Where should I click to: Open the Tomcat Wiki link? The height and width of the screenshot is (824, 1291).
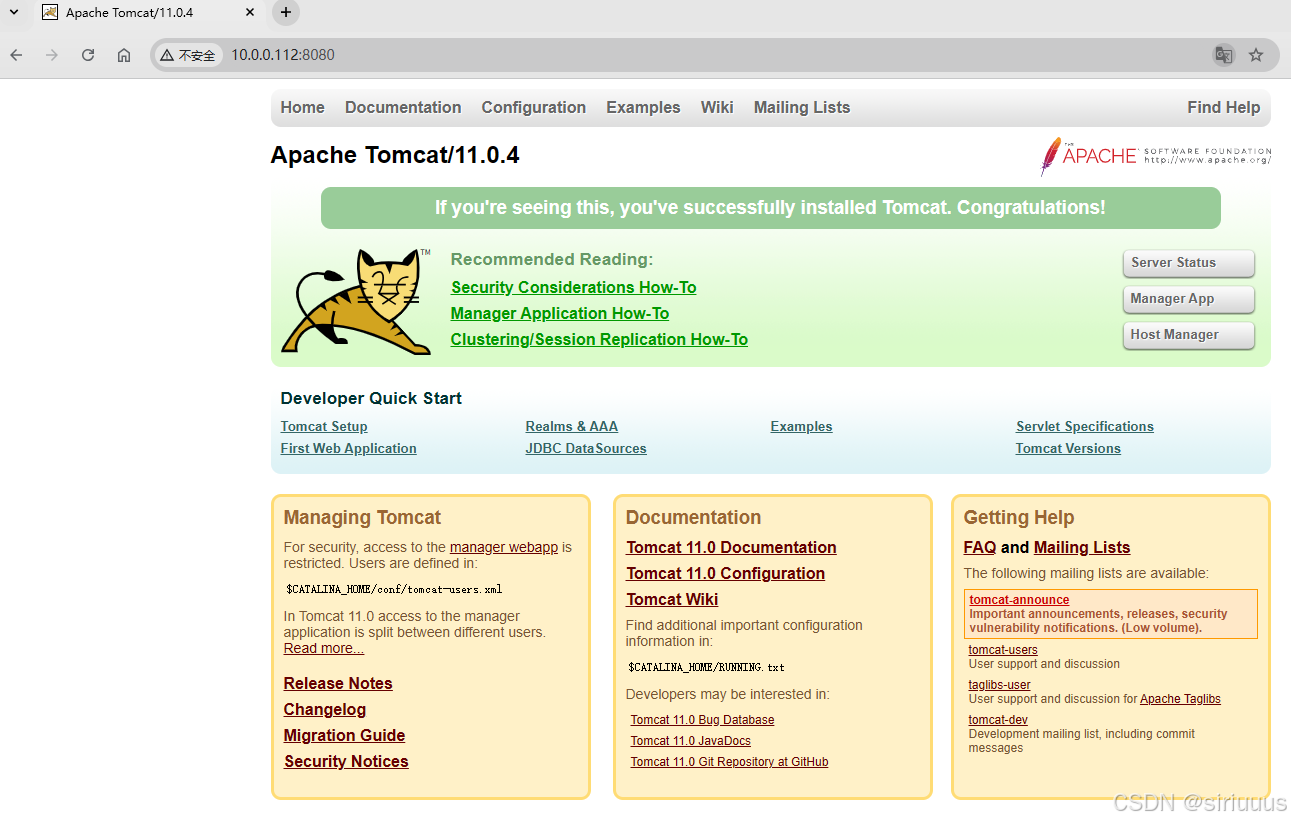[672, 599]
